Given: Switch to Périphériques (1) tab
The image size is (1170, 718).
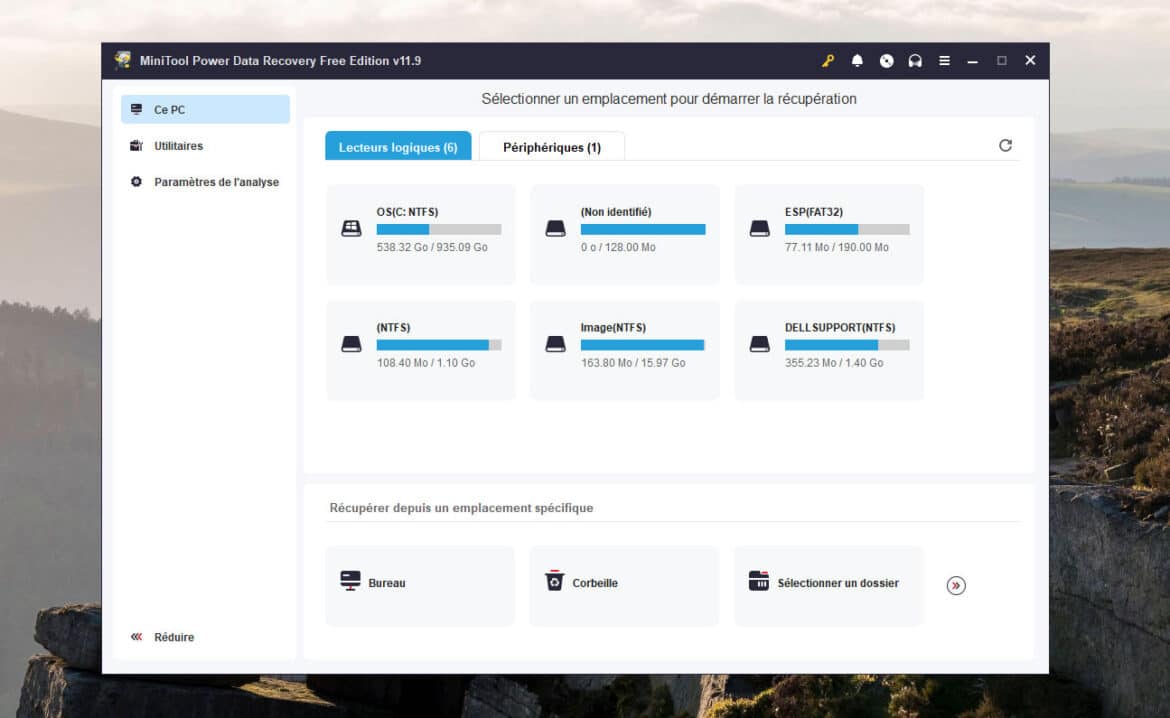Looking at the screenshot, I should (x=552, y=147).
